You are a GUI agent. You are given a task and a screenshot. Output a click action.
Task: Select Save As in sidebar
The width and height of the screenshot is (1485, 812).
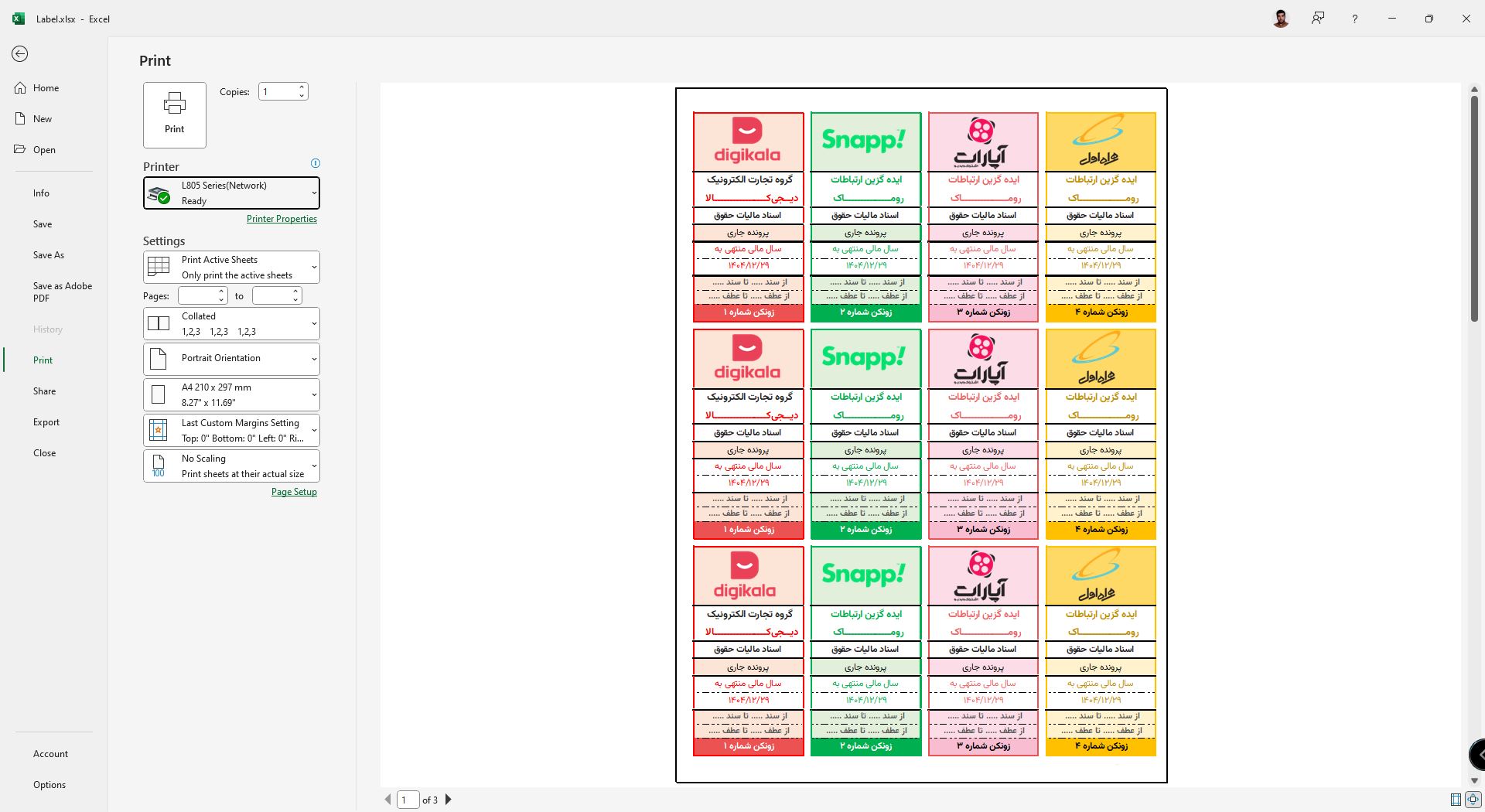click(49, 255)
